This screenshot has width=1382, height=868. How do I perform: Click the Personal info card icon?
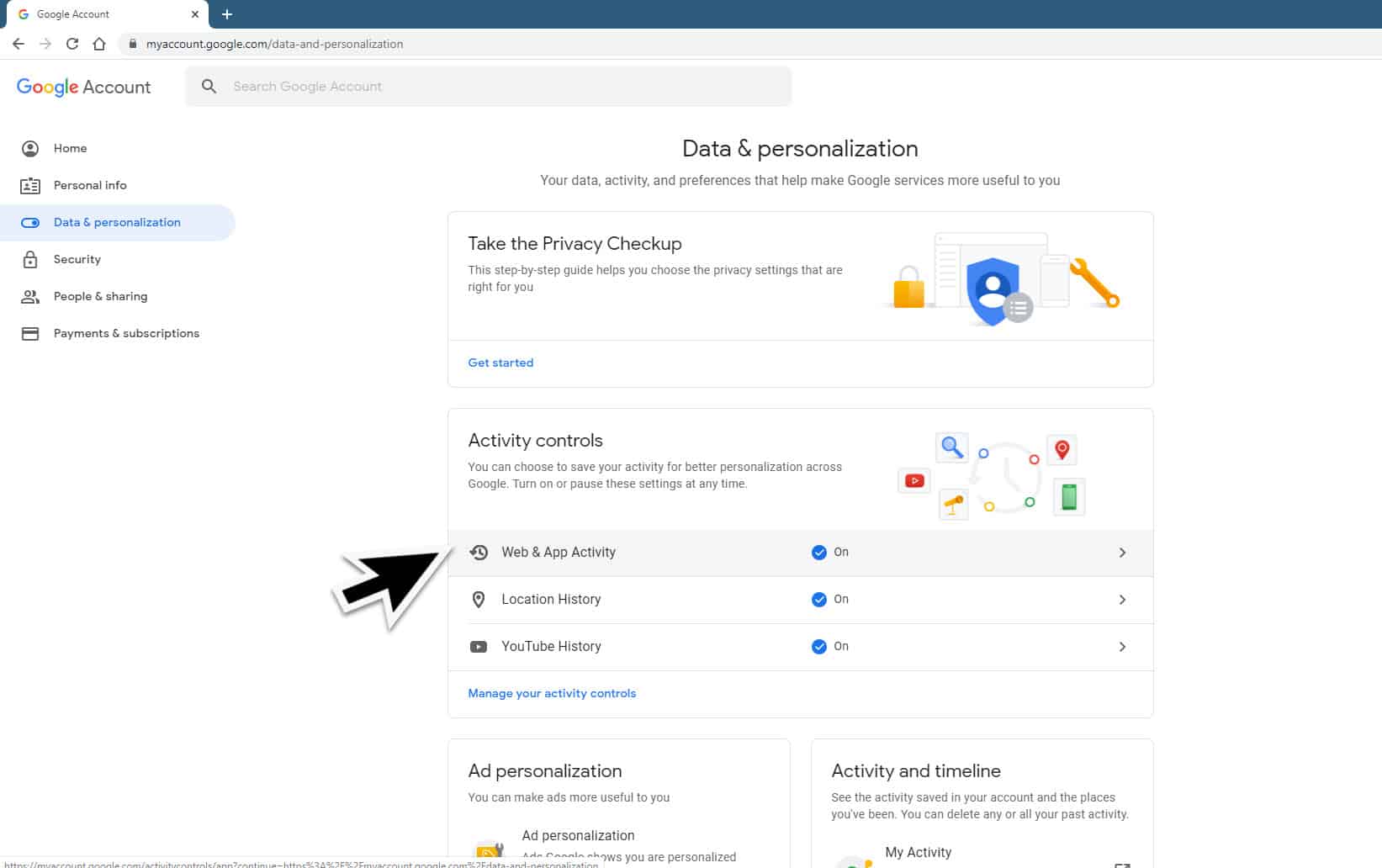tap(30, 185)
